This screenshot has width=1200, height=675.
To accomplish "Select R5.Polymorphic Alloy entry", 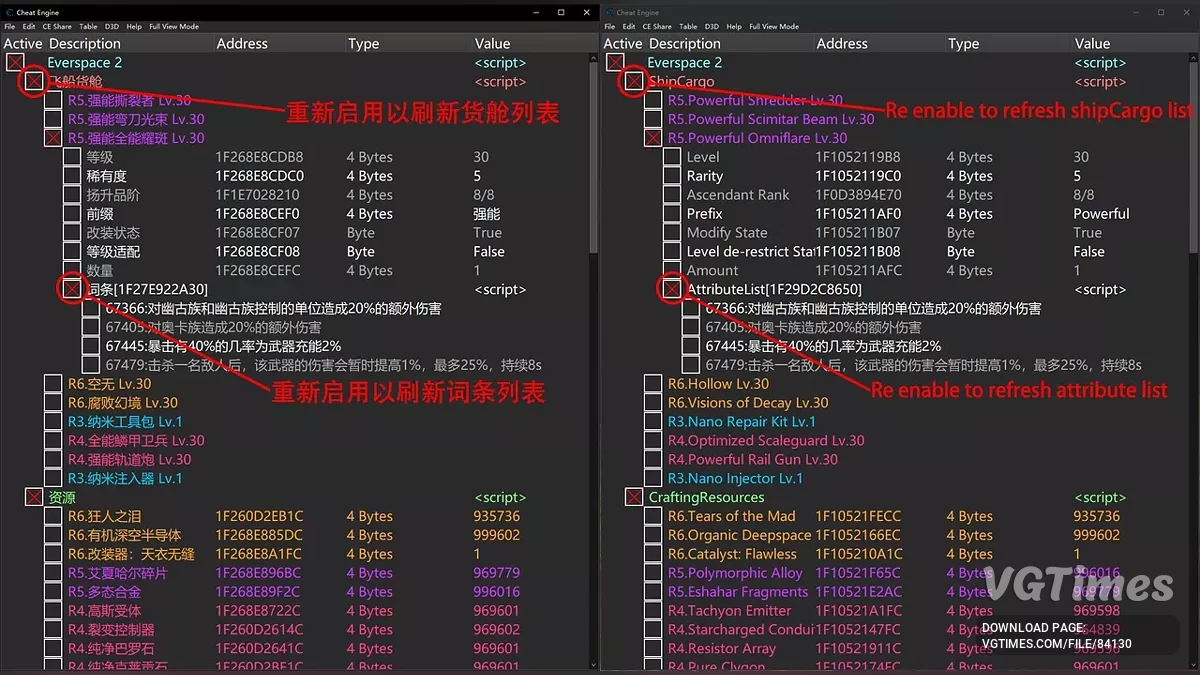I will 735,573.
